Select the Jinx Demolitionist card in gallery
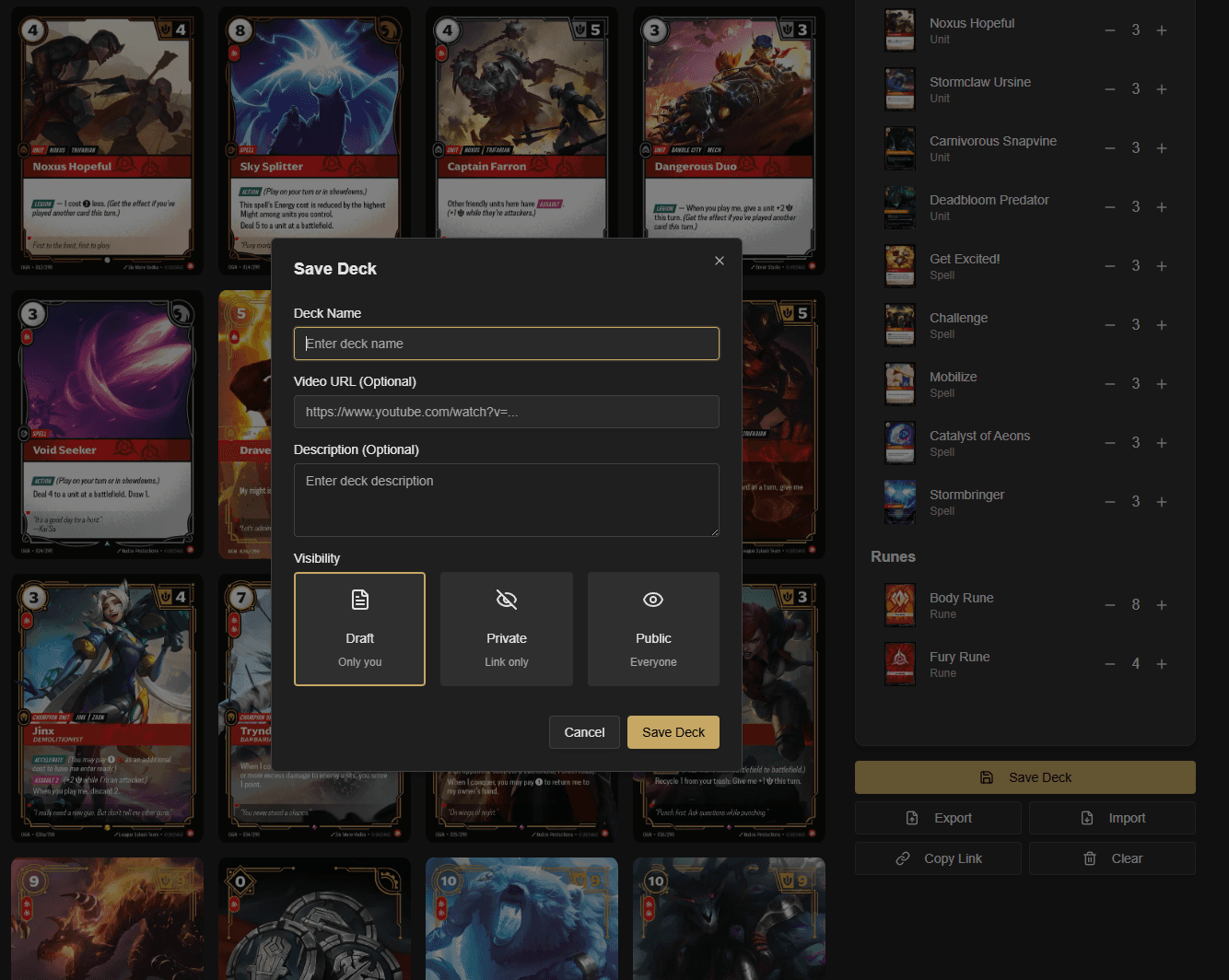The height and width of the screenshot is (980, 1229). coord(108,708)
